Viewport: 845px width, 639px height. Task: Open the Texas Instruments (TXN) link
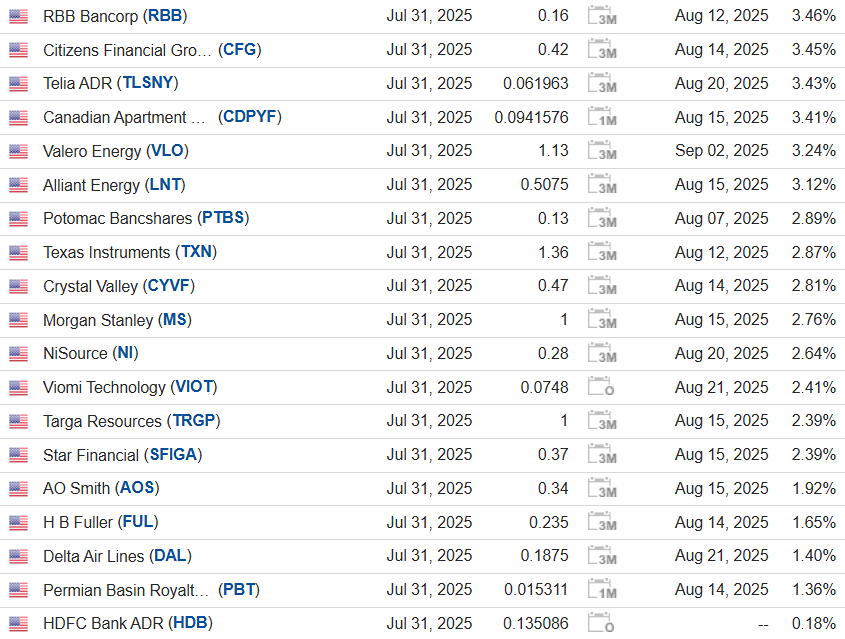[129, 252]
